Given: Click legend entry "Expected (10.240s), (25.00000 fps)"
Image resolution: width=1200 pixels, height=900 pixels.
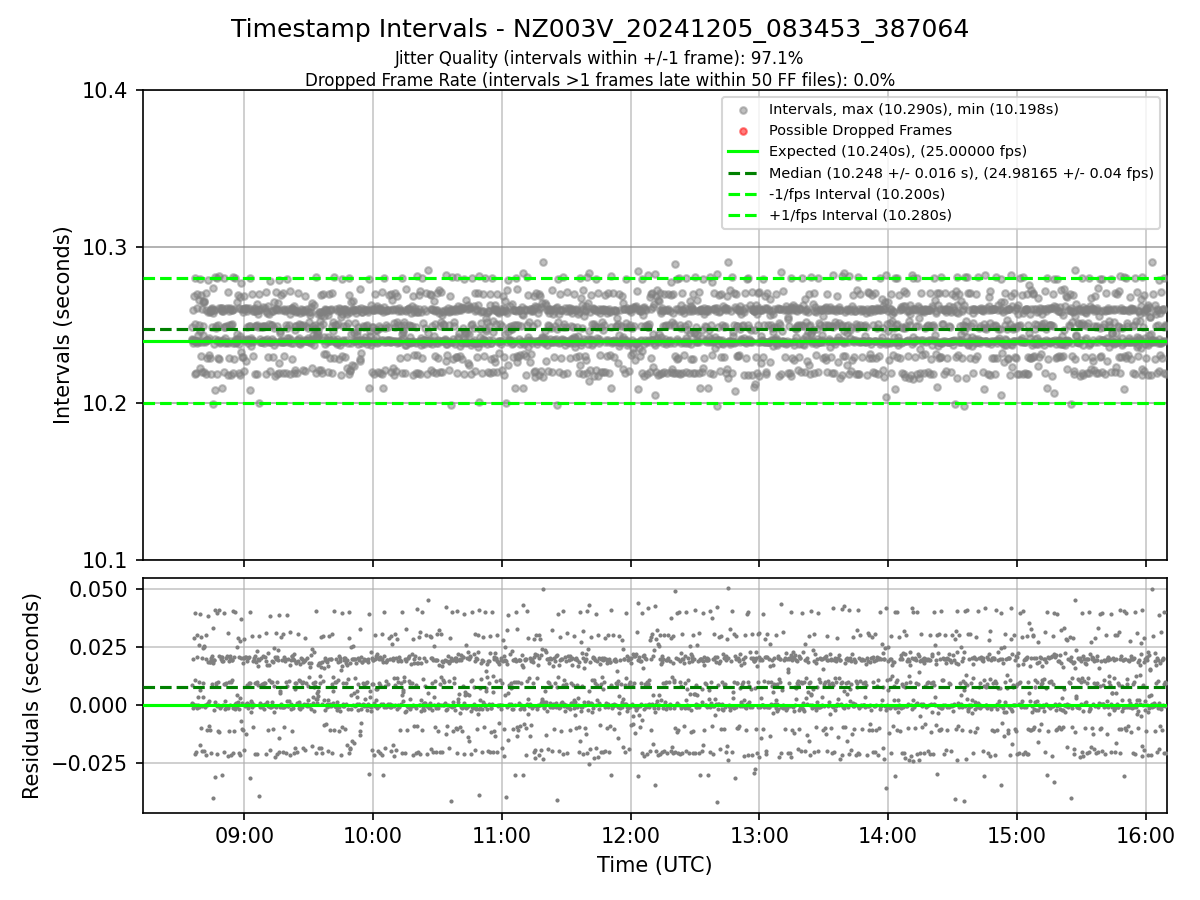Looking at the screenshot, I should pos(898,151).
